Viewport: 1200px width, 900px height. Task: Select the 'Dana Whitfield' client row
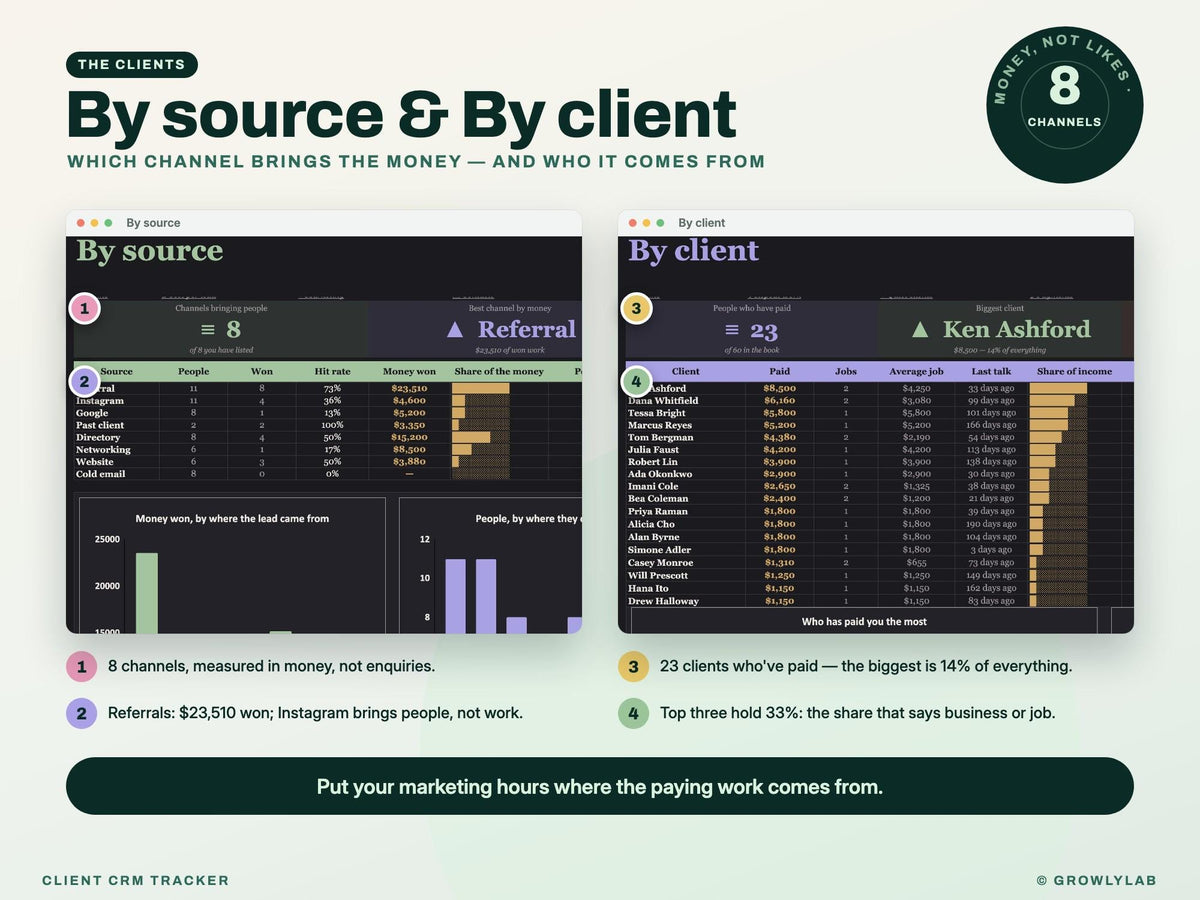tap(663, 400)
